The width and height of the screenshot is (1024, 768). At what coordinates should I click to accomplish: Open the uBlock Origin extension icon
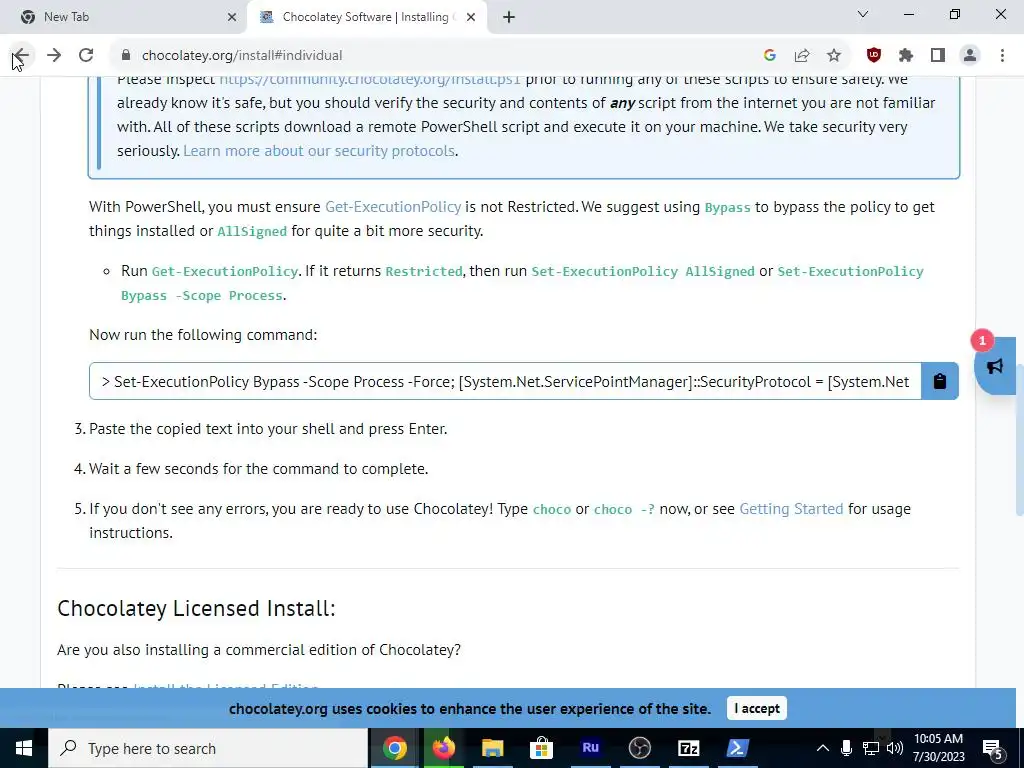click(874, 56)
